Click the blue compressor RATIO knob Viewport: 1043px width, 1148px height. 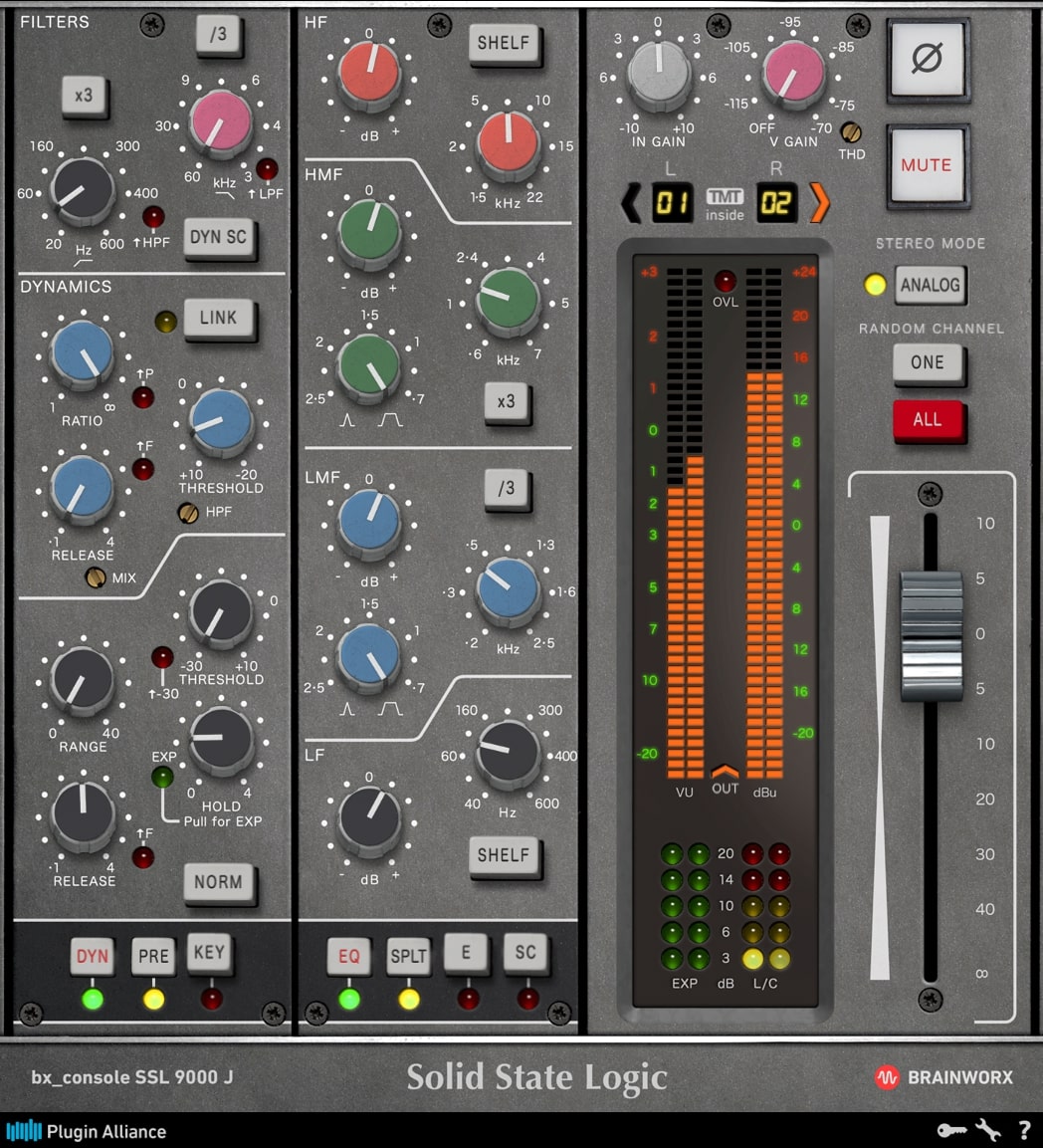tap(83, 352)
